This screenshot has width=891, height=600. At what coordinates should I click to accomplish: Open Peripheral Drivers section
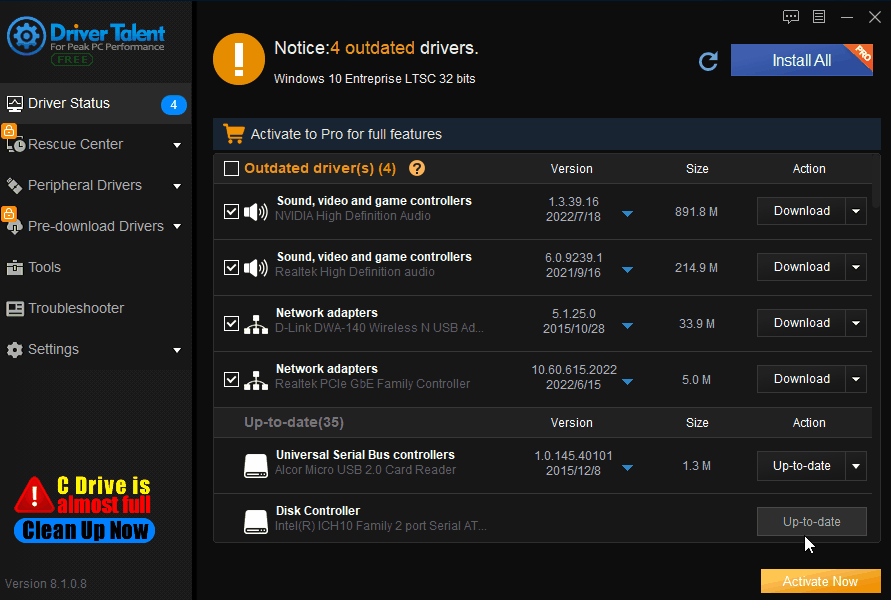point(95,185)
